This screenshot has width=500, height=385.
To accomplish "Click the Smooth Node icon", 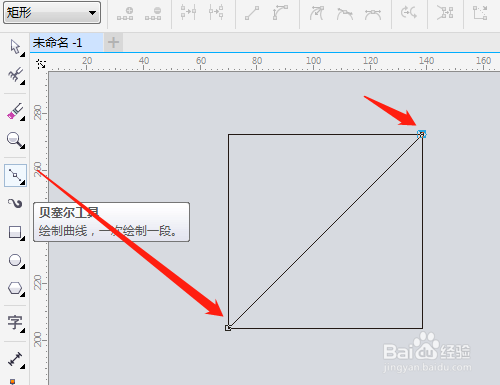I will point(345,14).
